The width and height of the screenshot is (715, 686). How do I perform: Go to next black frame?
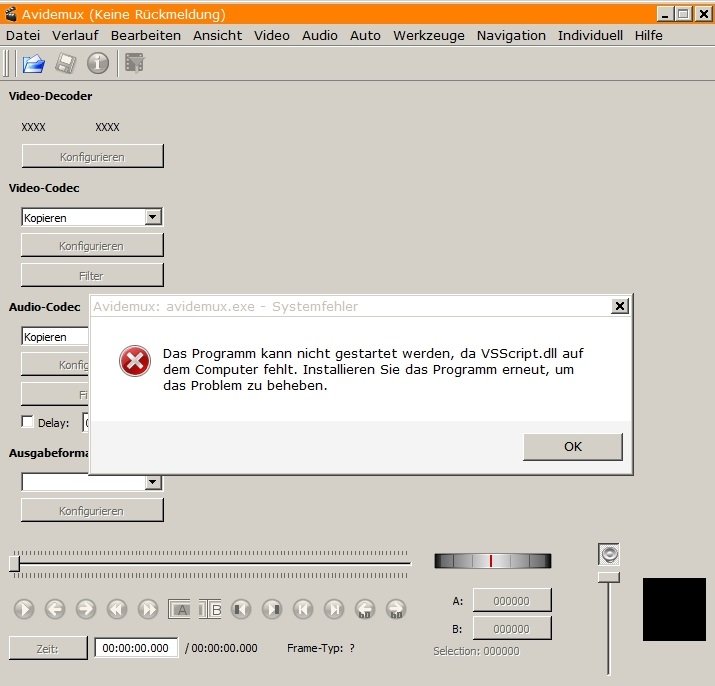(x=272, y=609)
